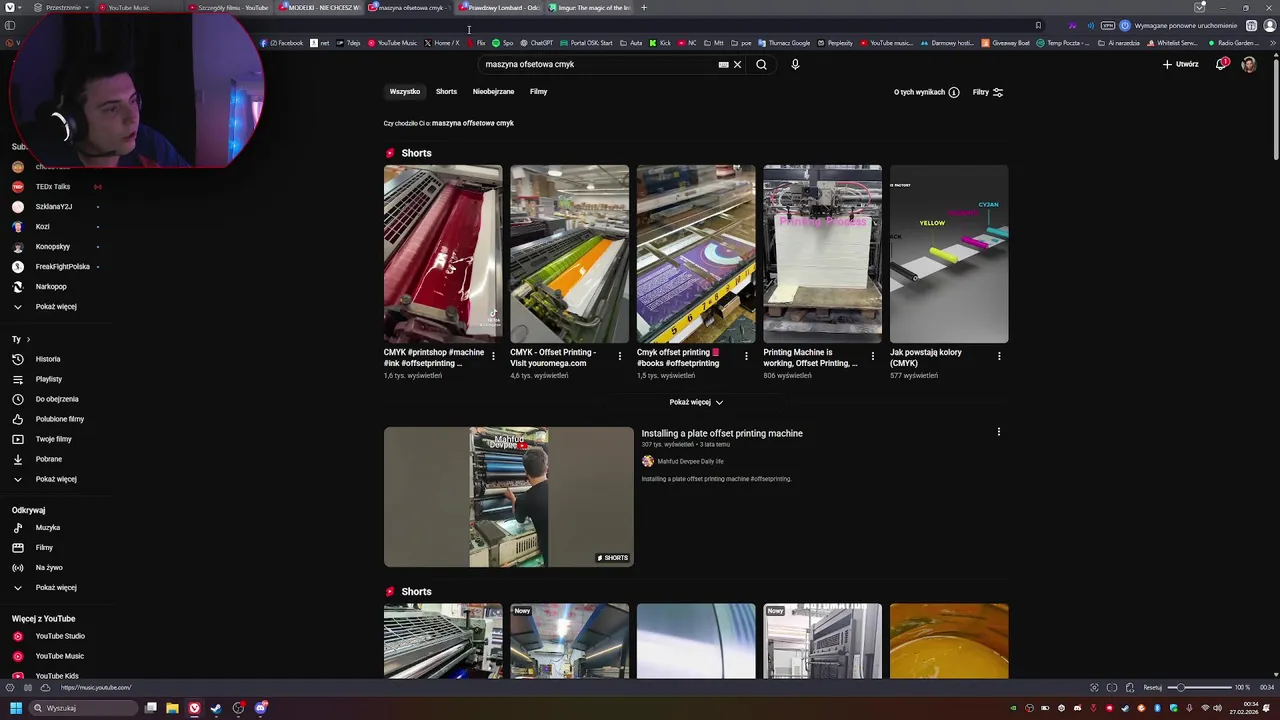The height and width of the screenshot is (720, 1280).
Task: Open options menu for Installing a plate video
Action: coord(998,432)
